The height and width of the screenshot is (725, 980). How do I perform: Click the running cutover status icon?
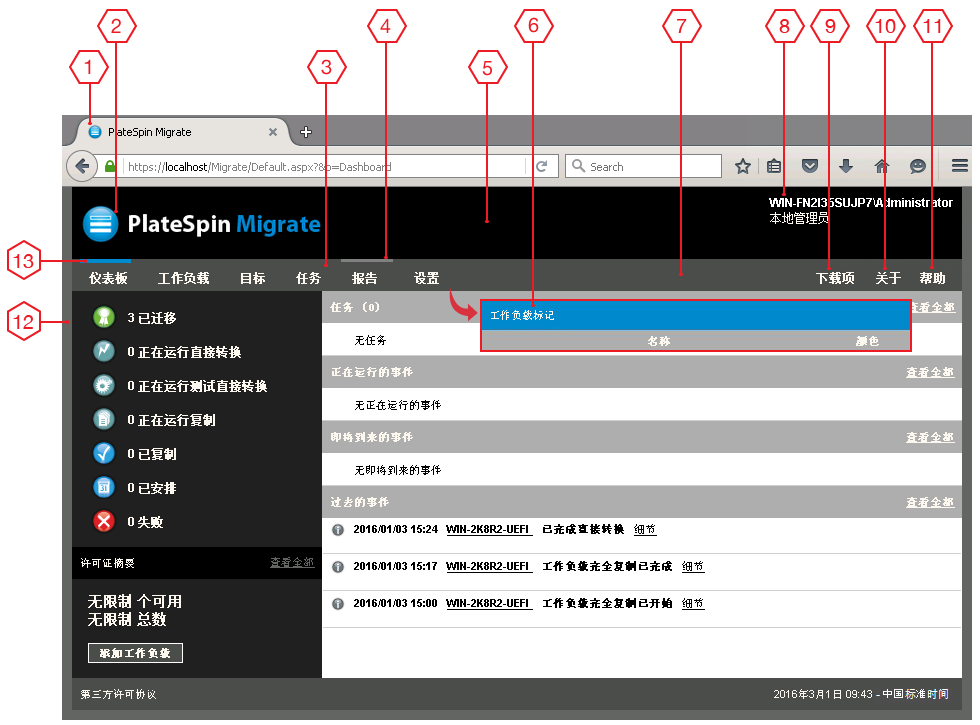click(104, 352)
